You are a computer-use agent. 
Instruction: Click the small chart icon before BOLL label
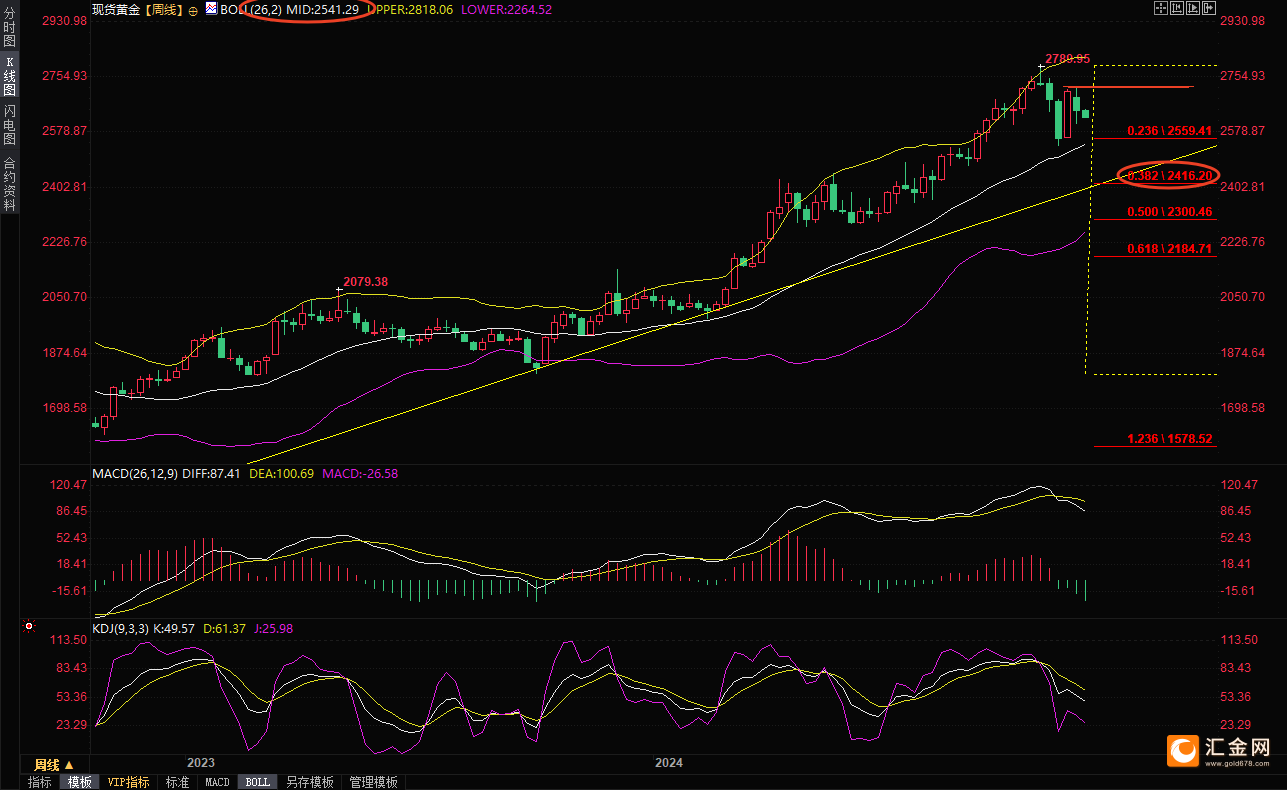pyautogui.click(x=211, y=9)
